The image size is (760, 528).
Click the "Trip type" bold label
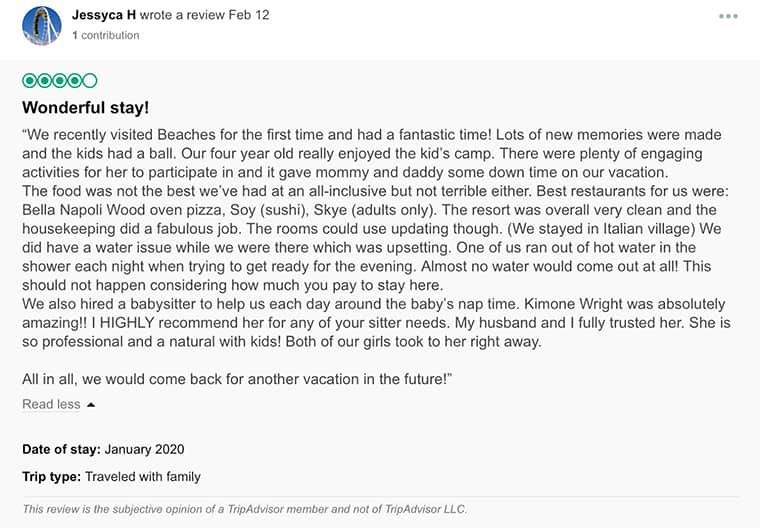tap(51, 477)
